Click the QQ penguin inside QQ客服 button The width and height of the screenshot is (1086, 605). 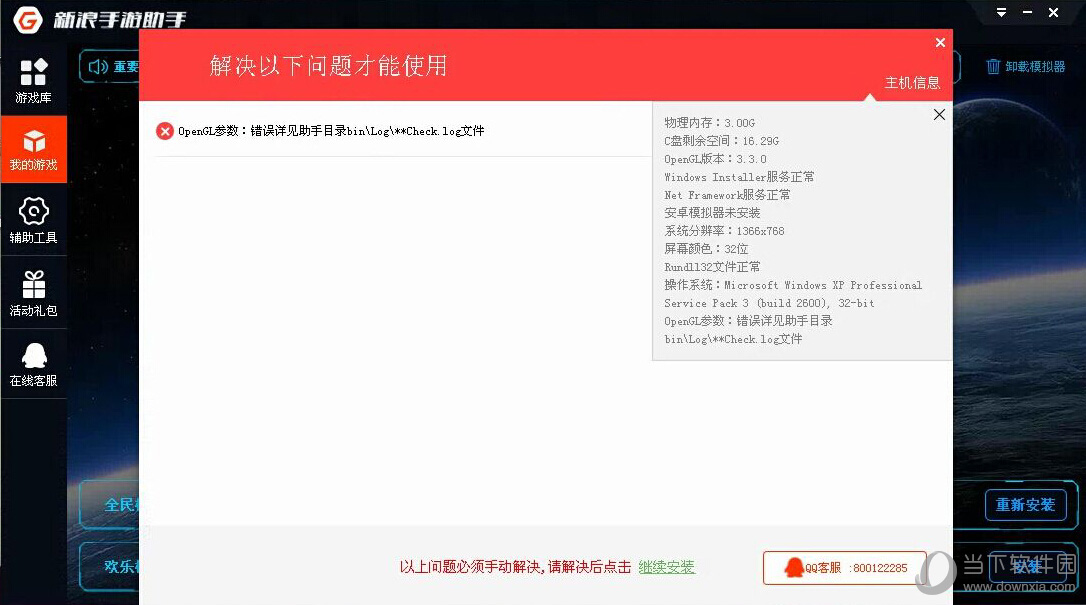(795, 567)
